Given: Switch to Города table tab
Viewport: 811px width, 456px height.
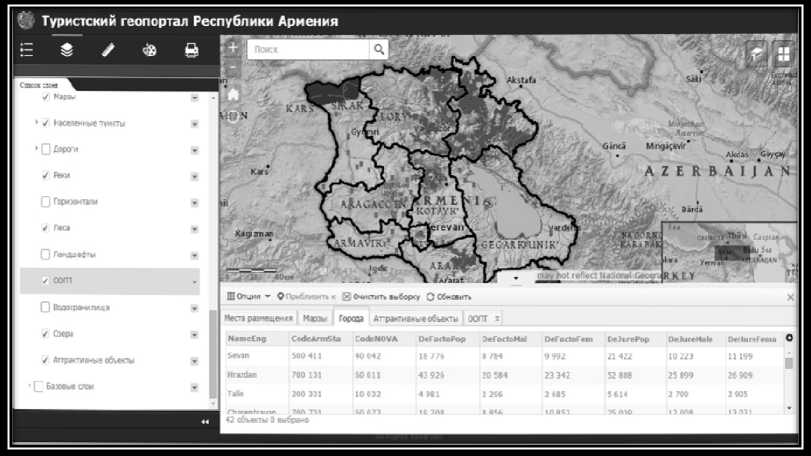Looking at the screenshot, I should [x=351, y=318].
